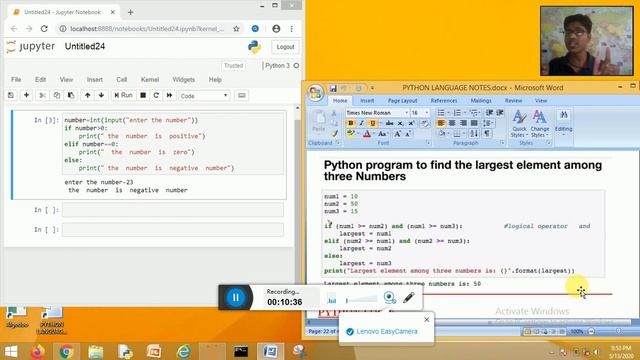This screenshot has width=640, height=360.
Task: Toggle Italic formatting in Word
Action: [361, 123]
